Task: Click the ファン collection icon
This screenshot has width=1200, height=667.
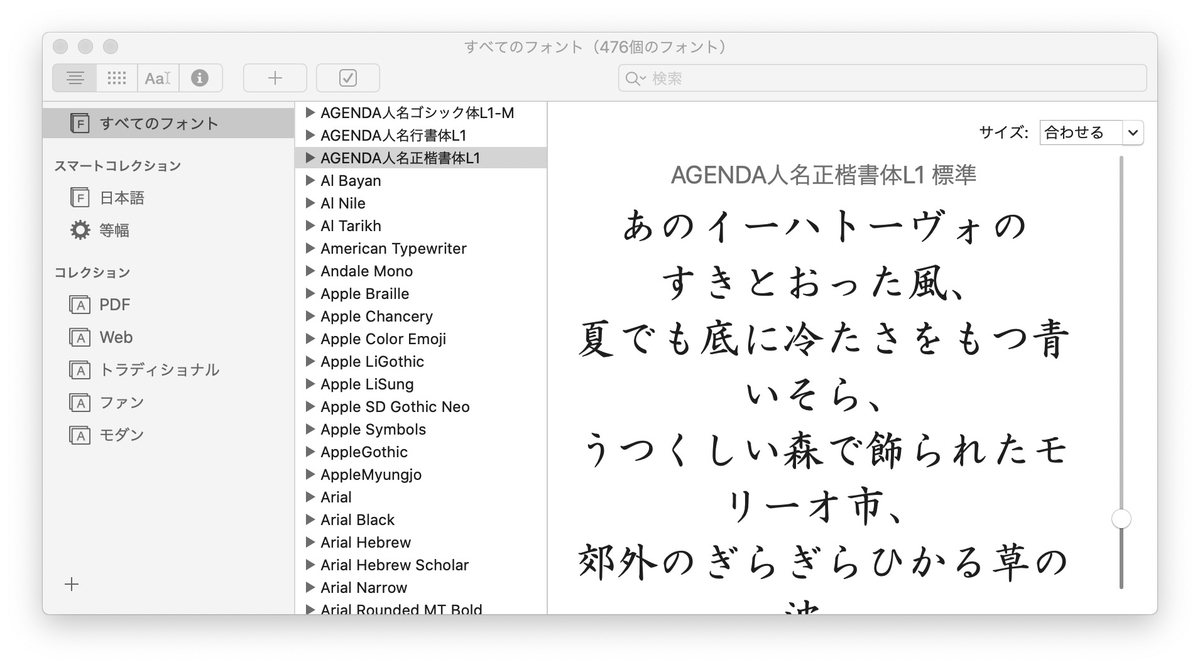Action: pos(80,402)
